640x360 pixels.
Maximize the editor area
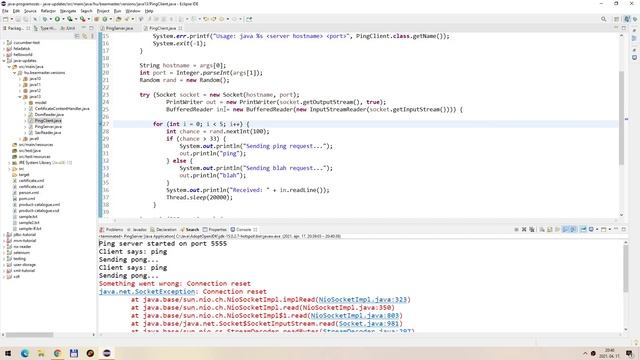[624, 28]
